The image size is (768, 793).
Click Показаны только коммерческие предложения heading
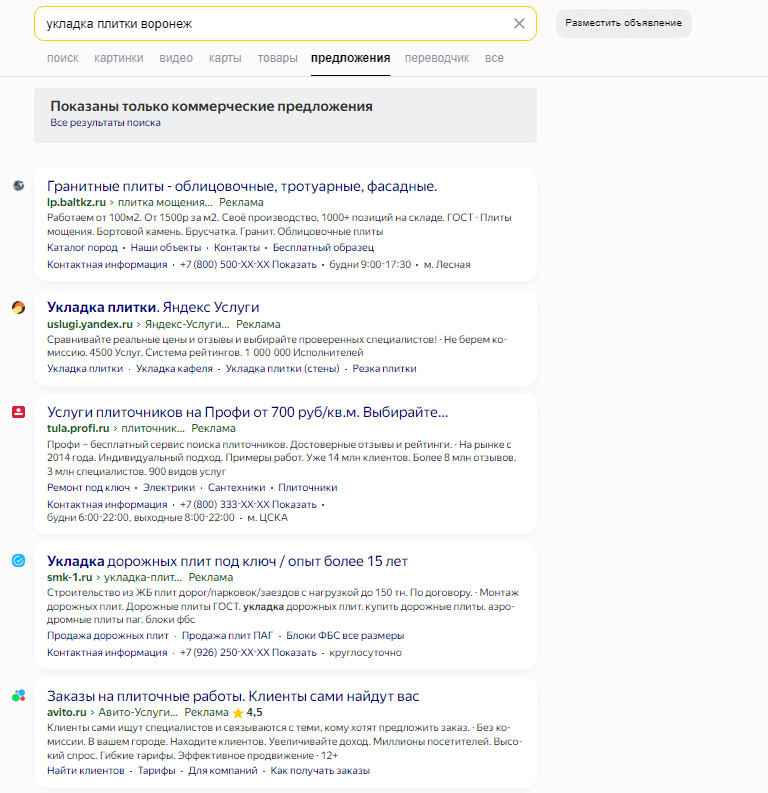click(211, 106)
